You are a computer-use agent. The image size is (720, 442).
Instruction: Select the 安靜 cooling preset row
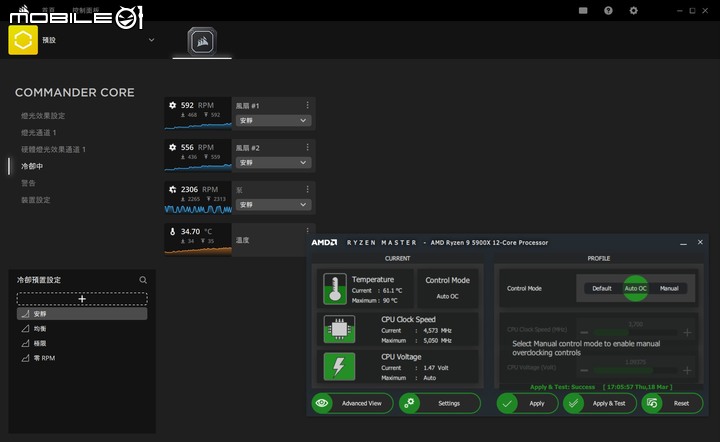point(82,314)
